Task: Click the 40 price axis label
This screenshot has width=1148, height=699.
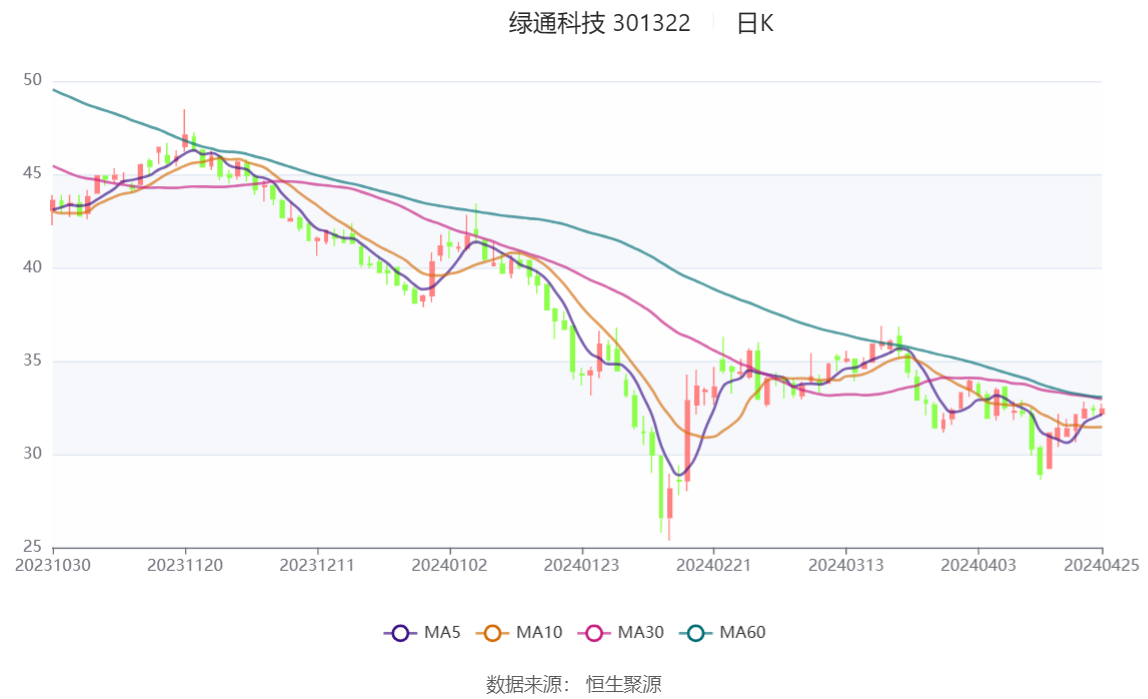Action: click(x=32, y=267)
